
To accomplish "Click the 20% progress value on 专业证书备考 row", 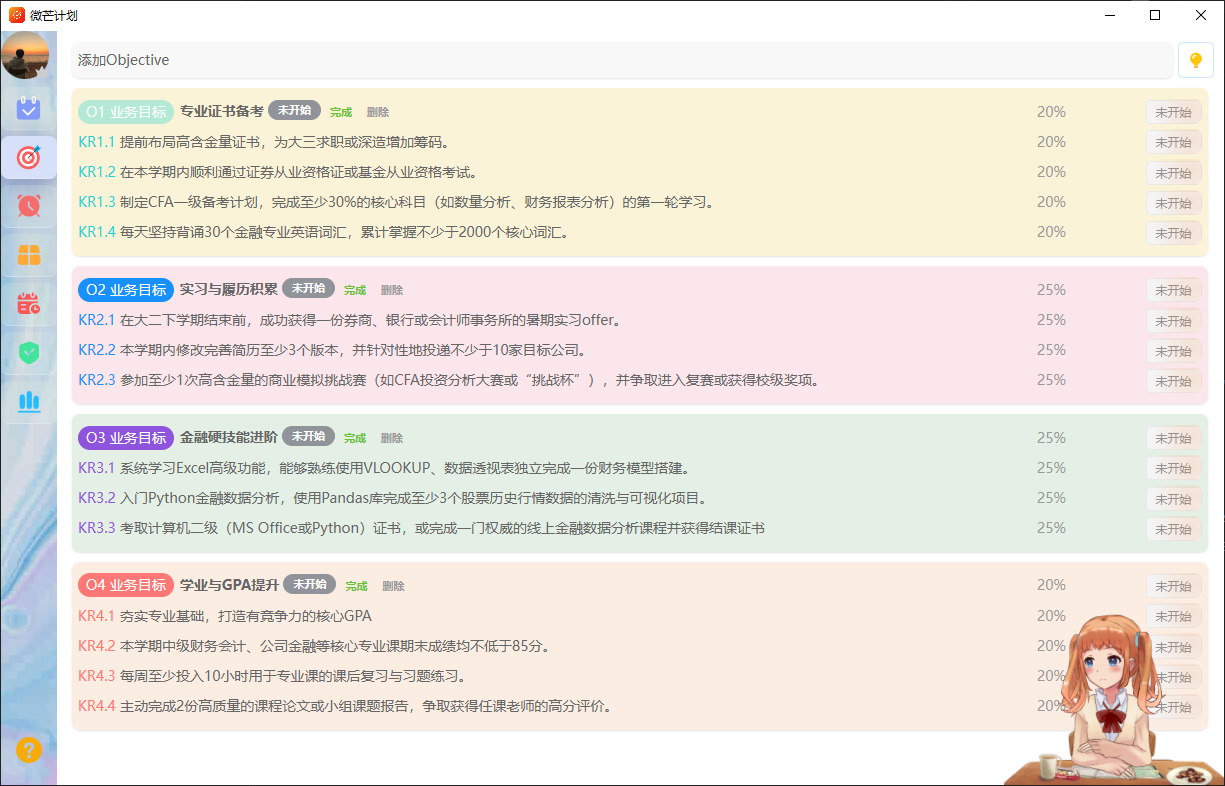I will tap(1051, 112).
